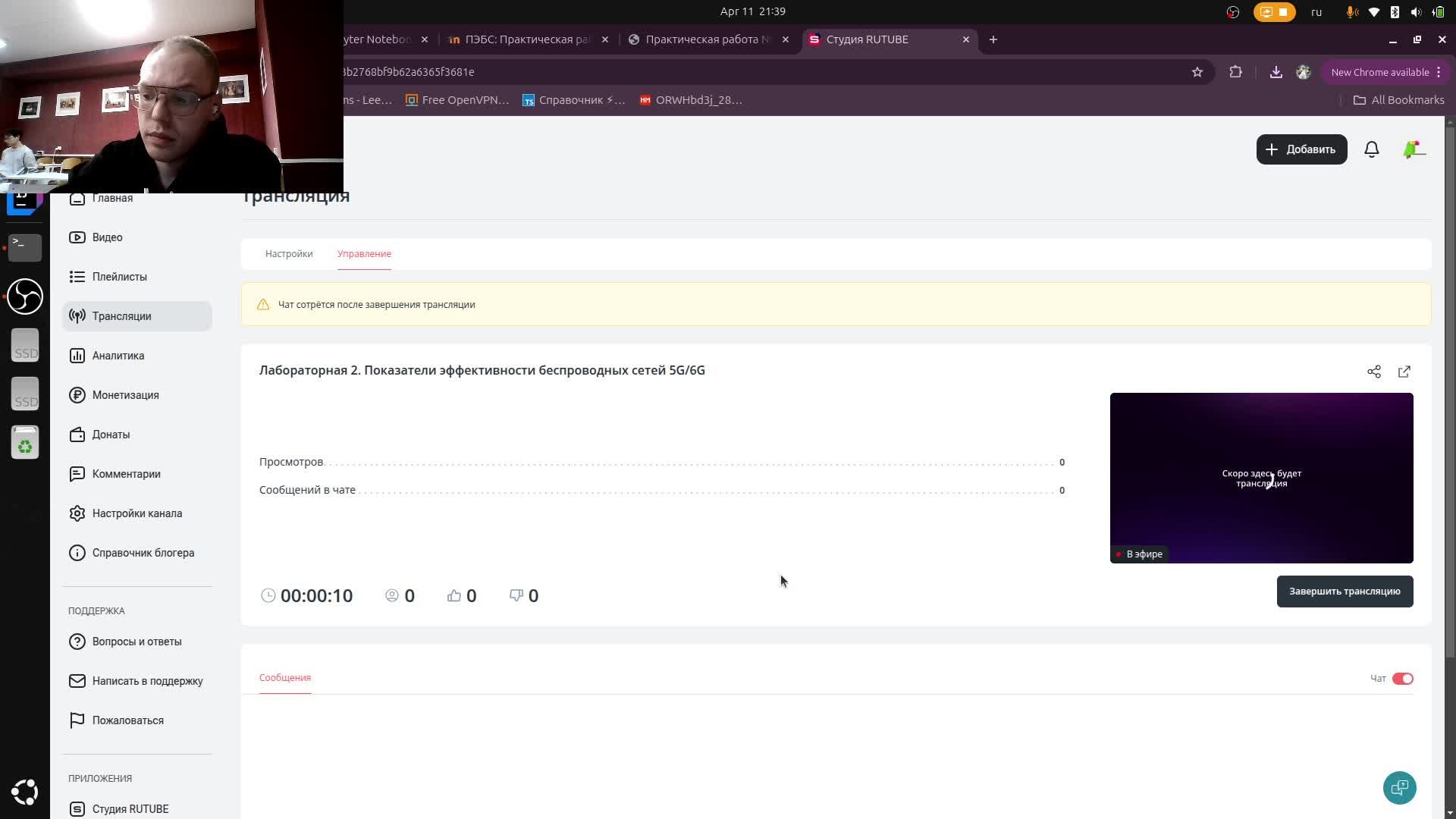Open the All Bookmarks folder
The image size is (1456, 819).
1398,100
